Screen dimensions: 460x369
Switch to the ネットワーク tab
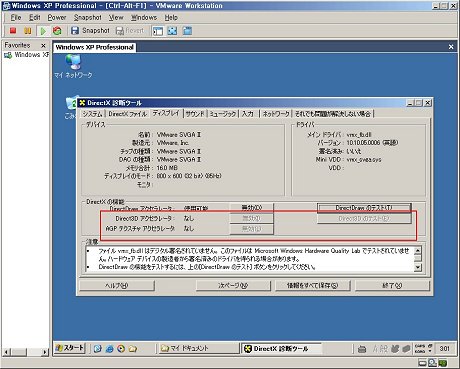pos(276,114)
